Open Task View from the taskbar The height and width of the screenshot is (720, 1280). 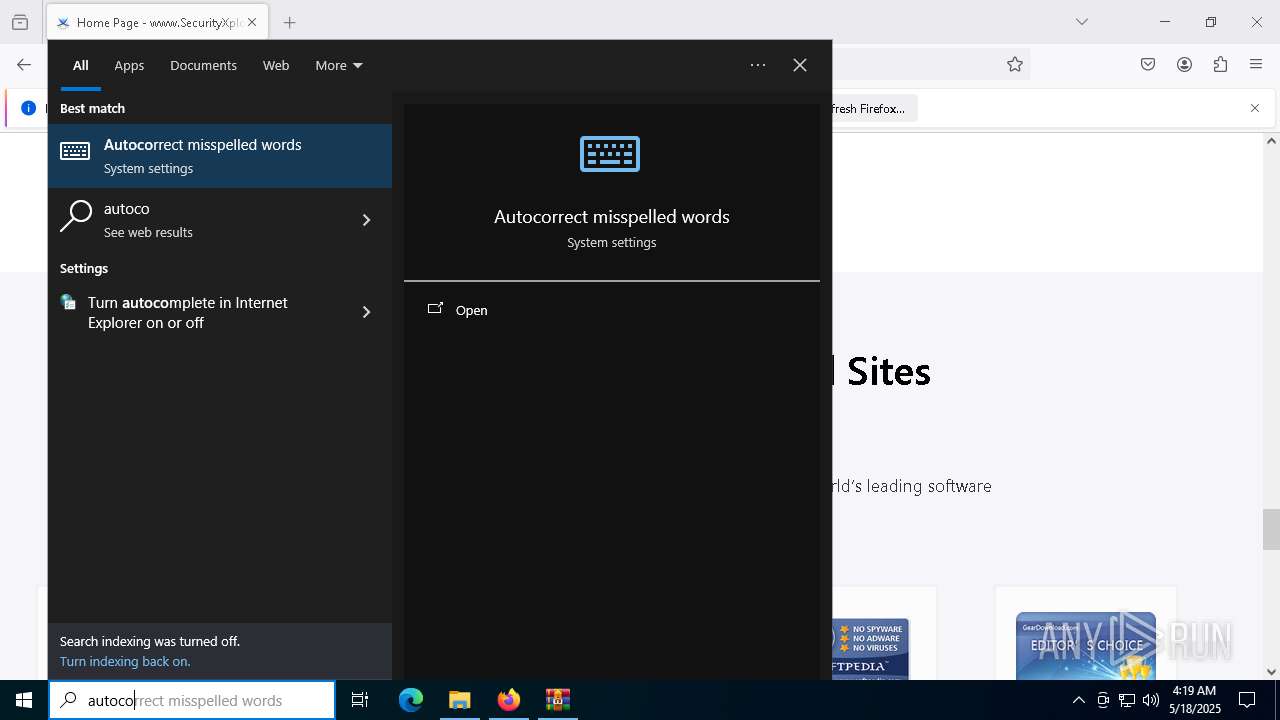coord(360,700)
